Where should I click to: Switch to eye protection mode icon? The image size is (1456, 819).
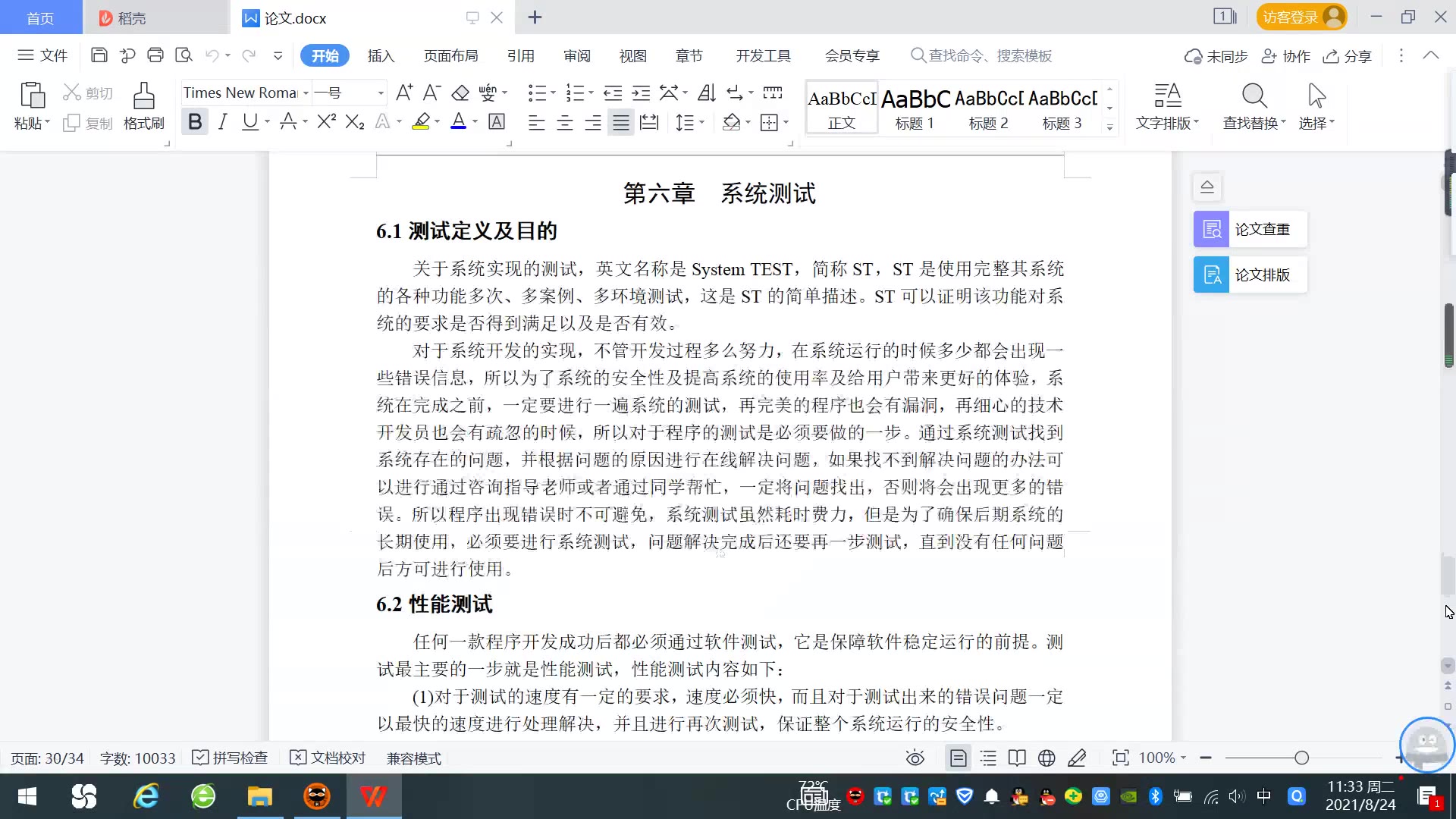point(915,758)
